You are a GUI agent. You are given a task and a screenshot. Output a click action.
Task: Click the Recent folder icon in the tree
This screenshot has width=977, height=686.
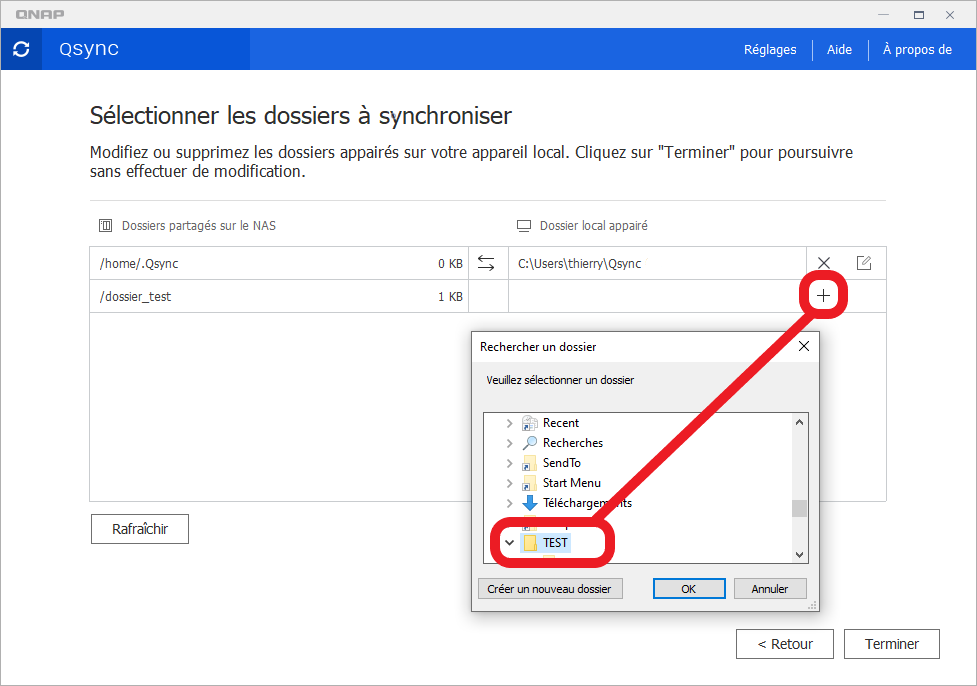(530, 423)
